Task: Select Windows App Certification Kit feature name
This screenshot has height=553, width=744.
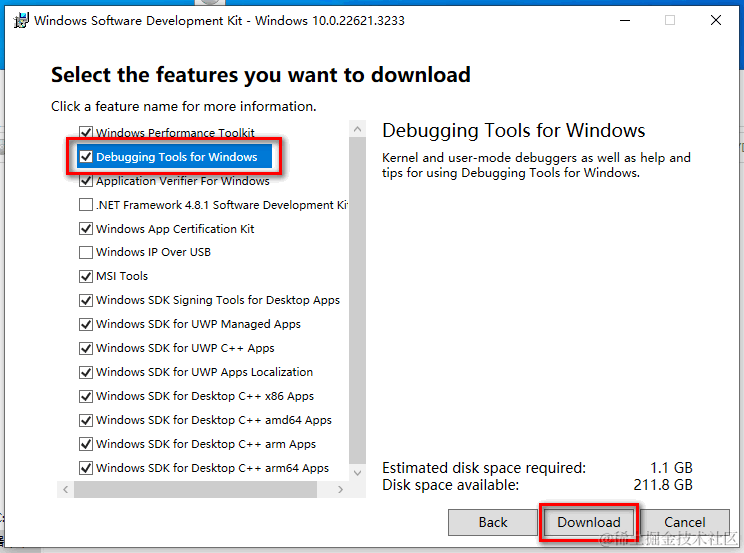Action: coord(175,229)
